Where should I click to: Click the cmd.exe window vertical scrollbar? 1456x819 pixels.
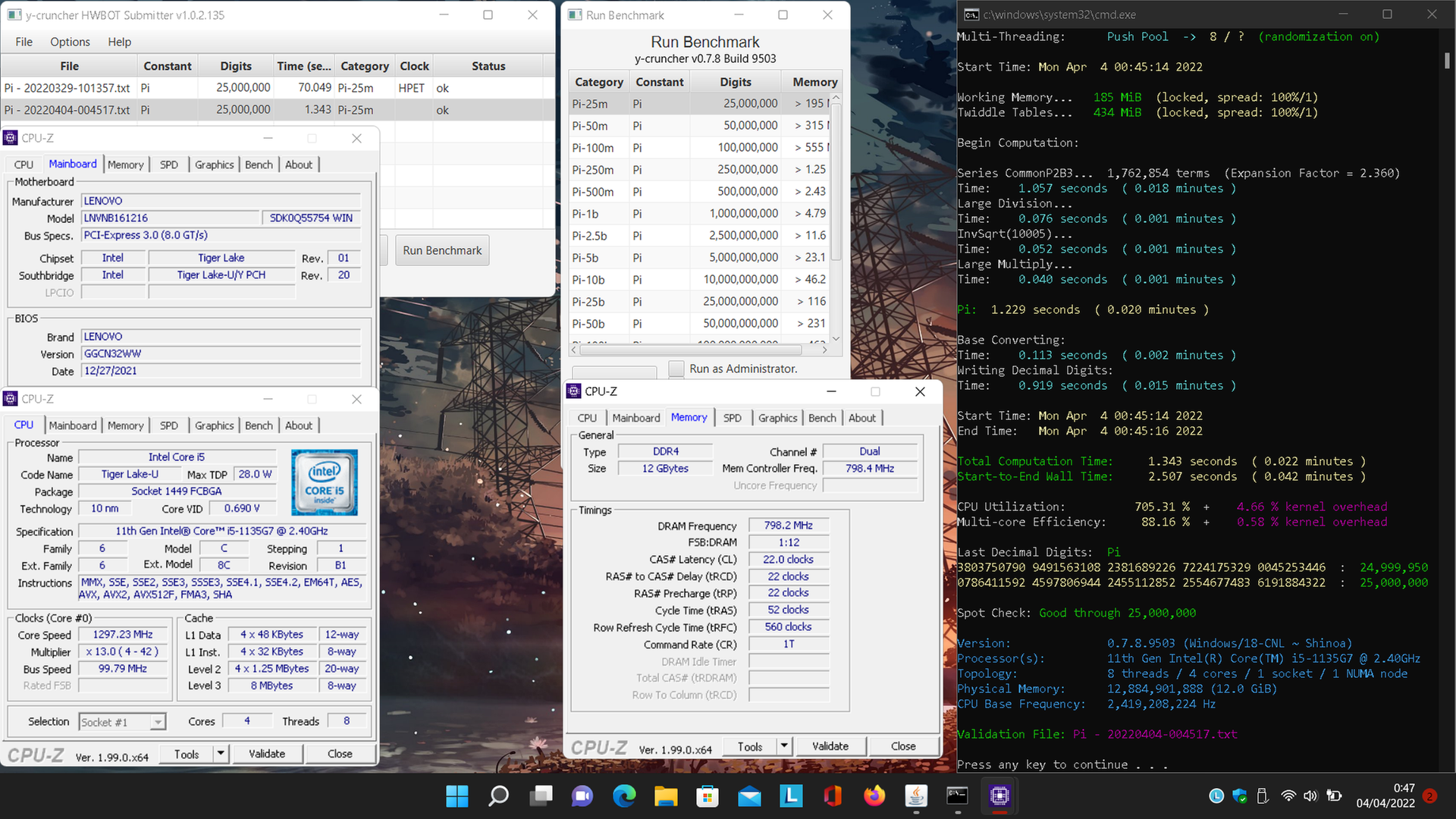(x=1447, y=61)
